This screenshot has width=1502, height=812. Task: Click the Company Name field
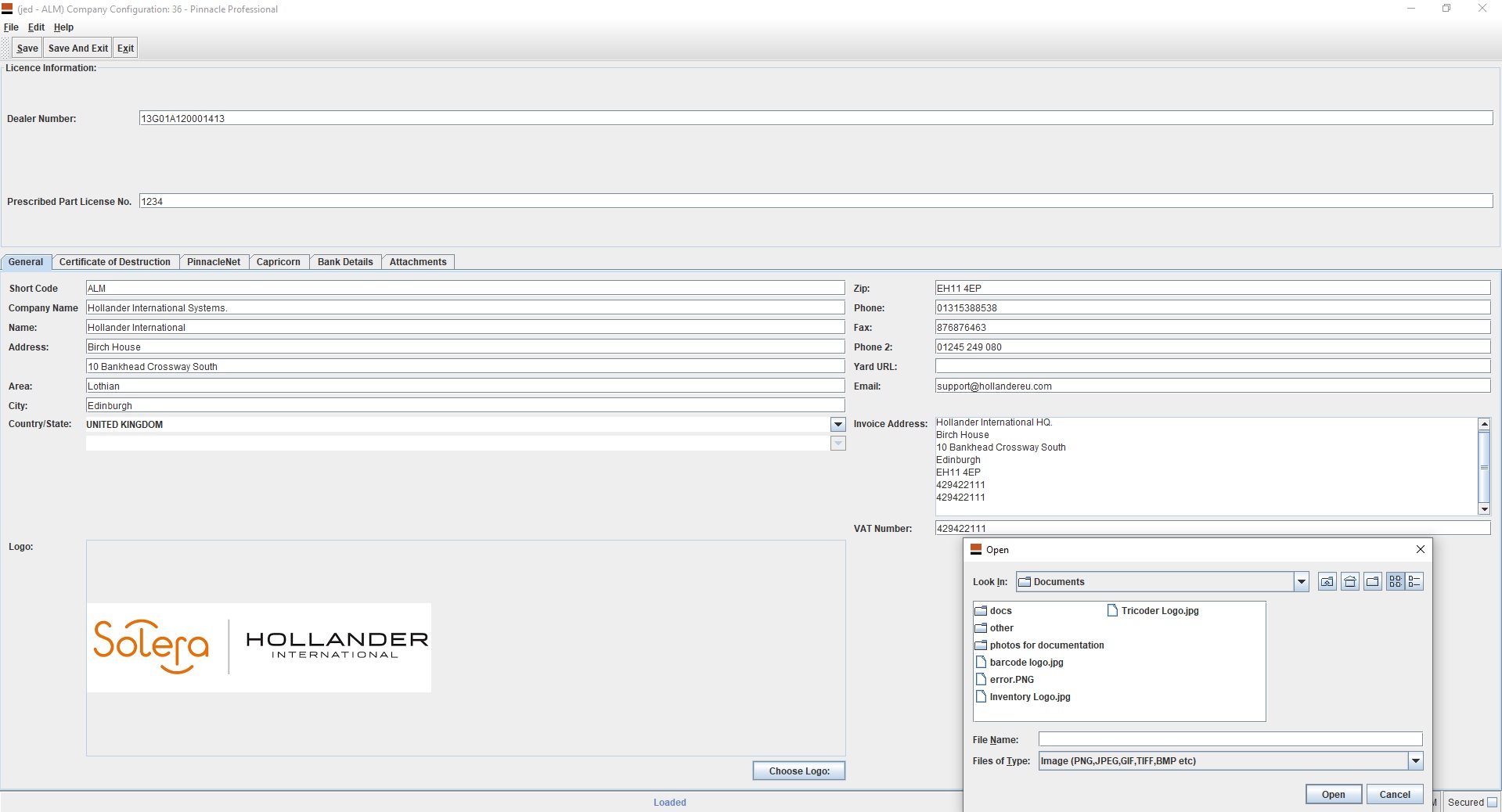[x=465, y=307]
